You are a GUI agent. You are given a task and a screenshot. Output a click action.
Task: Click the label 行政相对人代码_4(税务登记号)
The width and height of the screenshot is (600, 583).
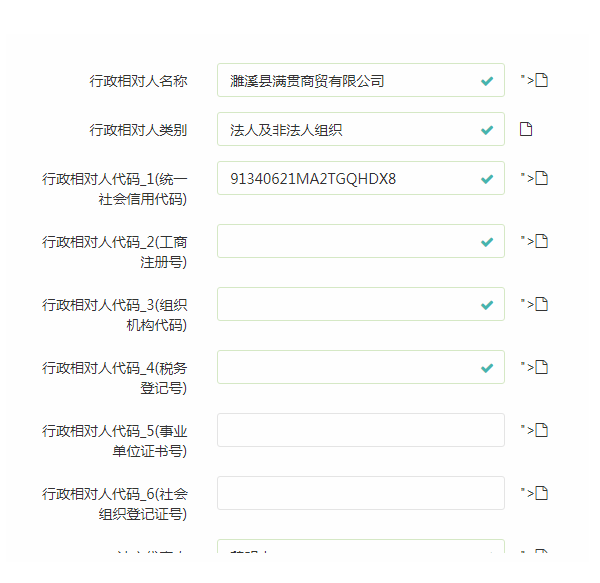[115, 378]
